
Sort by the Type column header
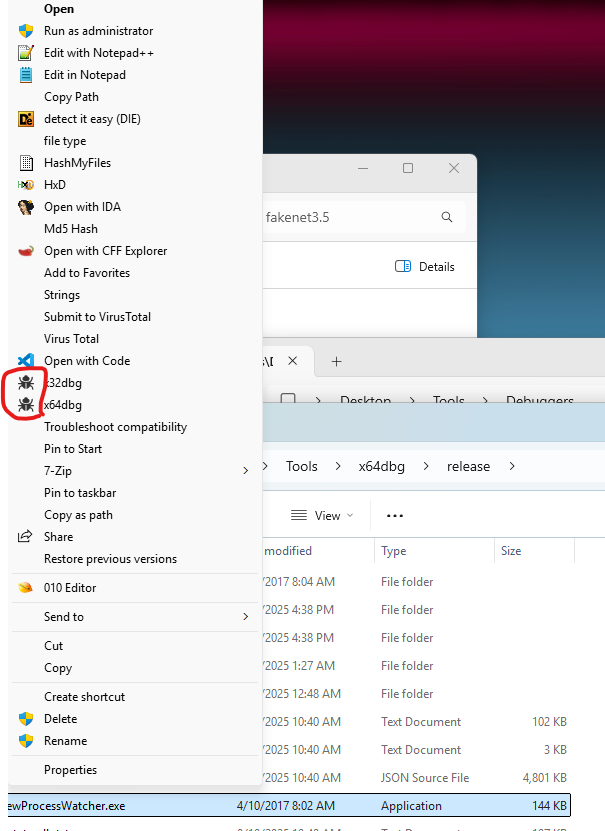(393, 551)
